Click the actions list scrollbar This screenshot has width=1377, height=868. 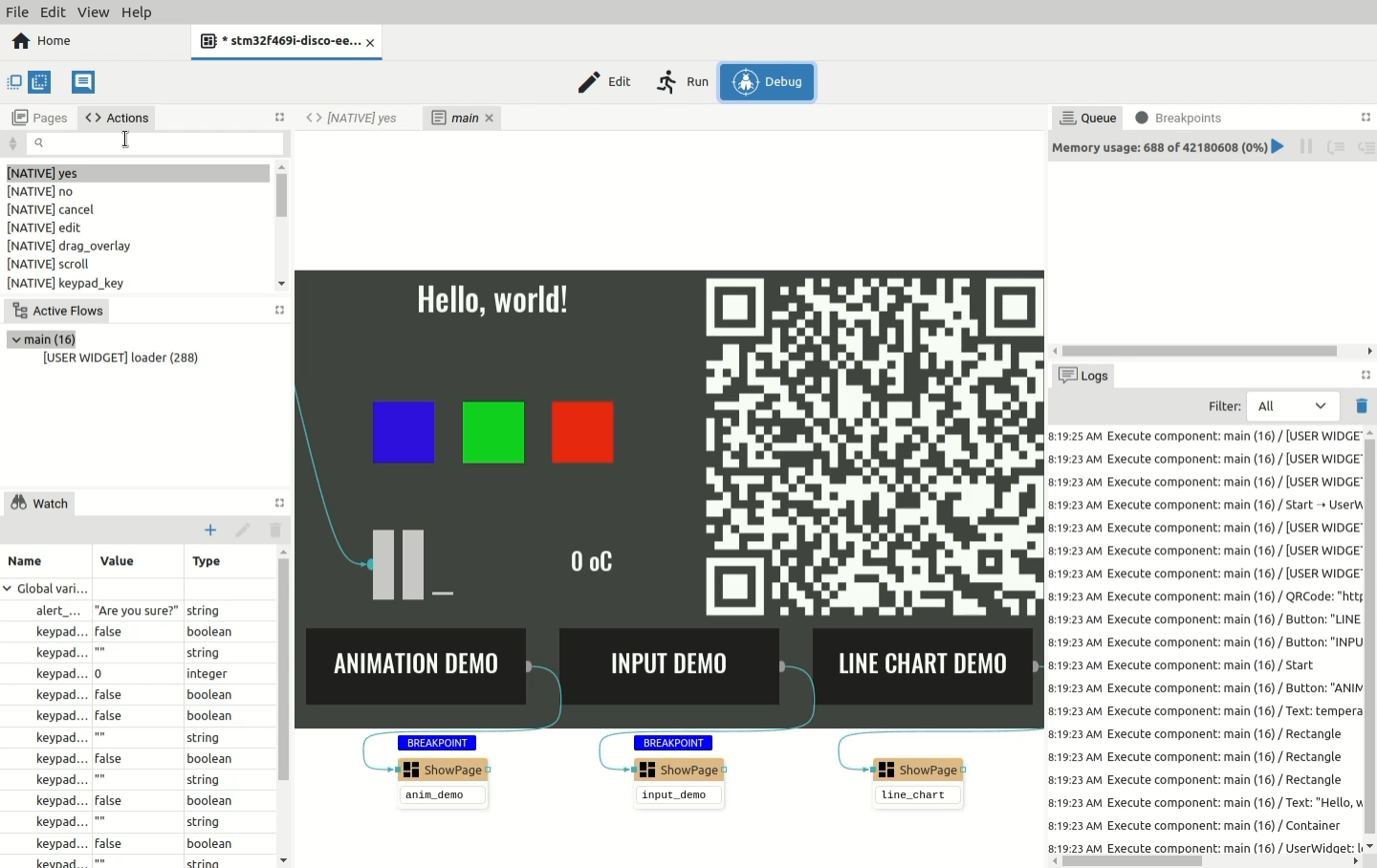click(x=281, y=196)
